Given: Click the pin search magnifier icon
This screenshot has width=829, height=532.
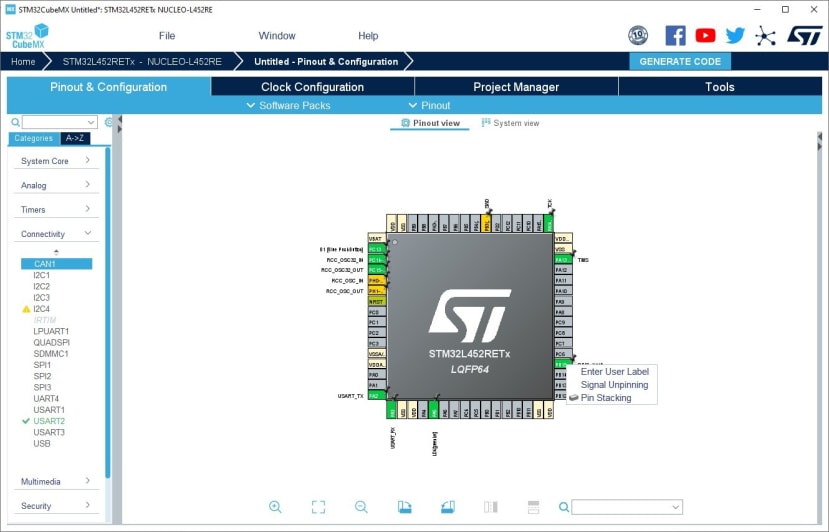Looking at the screenshot, I should (x=564, y=507).
